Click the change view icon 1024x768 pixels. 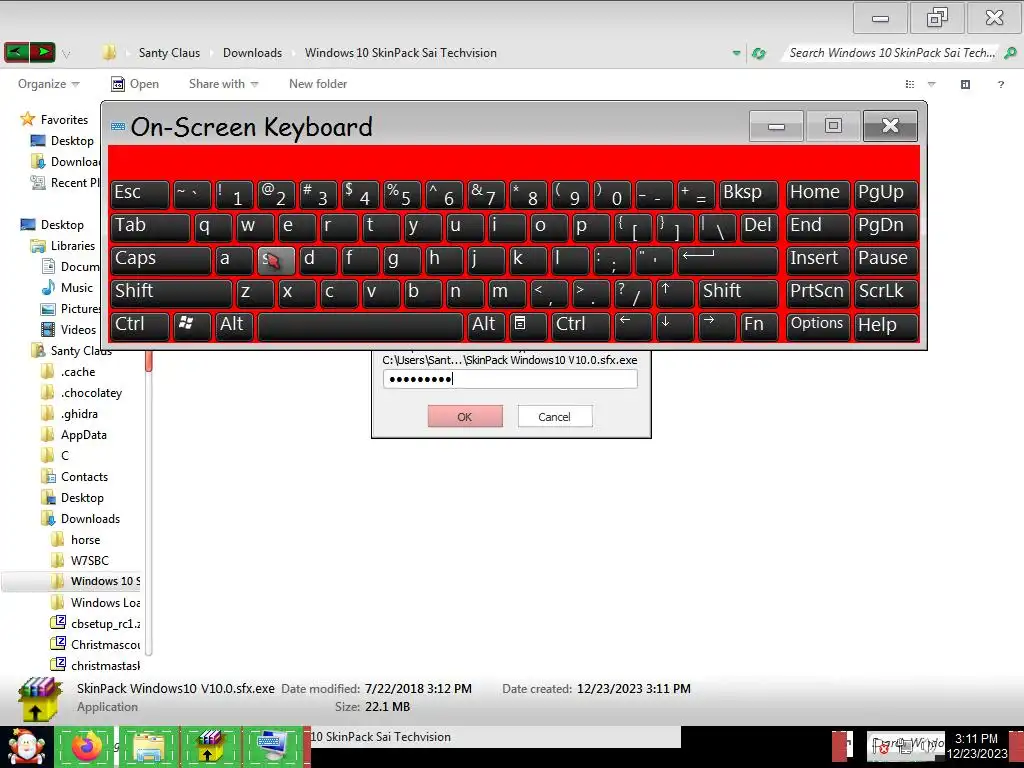coord(910,84)
